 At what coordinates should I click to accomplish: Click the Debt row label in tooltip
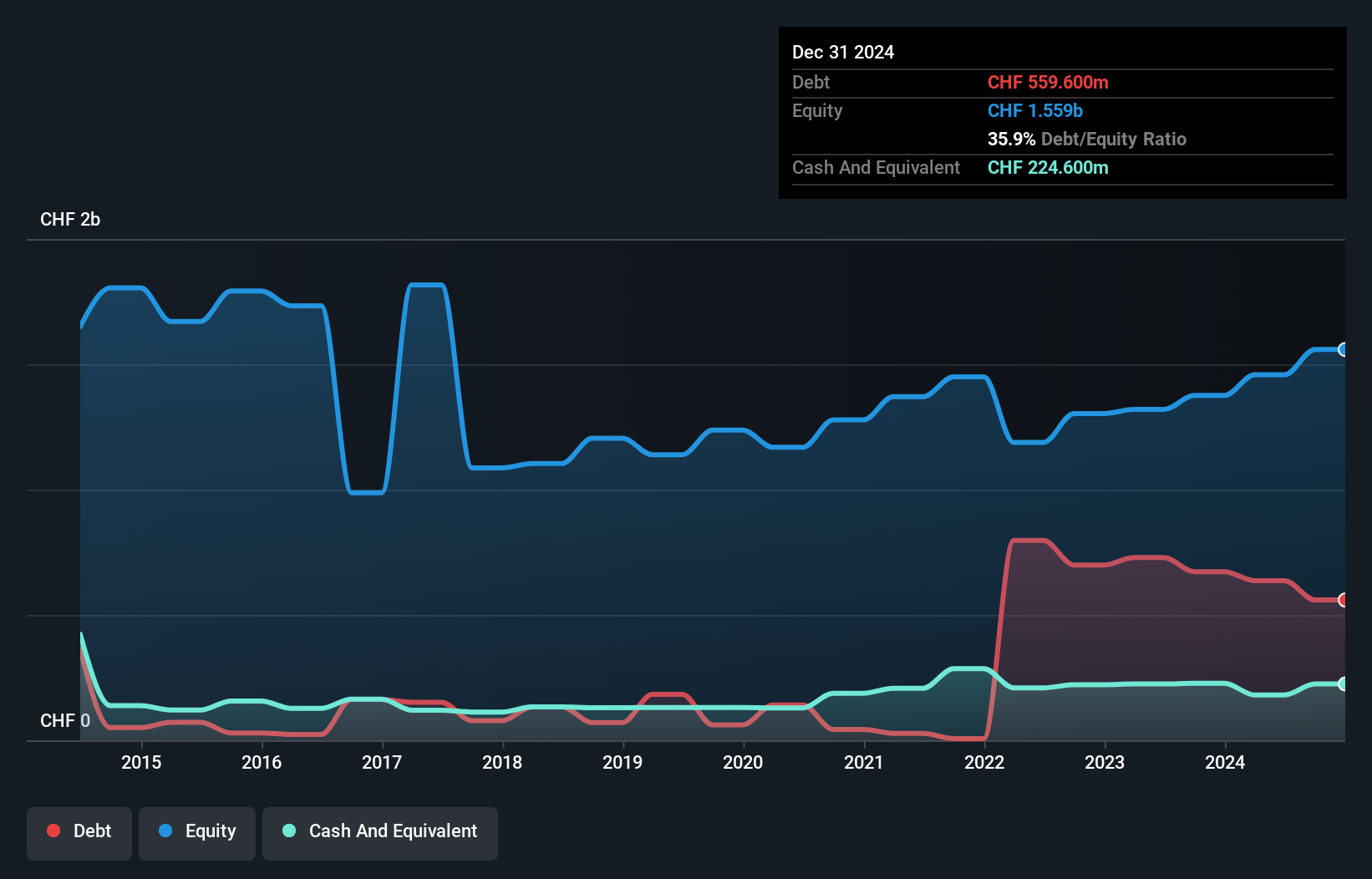coord(810,82)
